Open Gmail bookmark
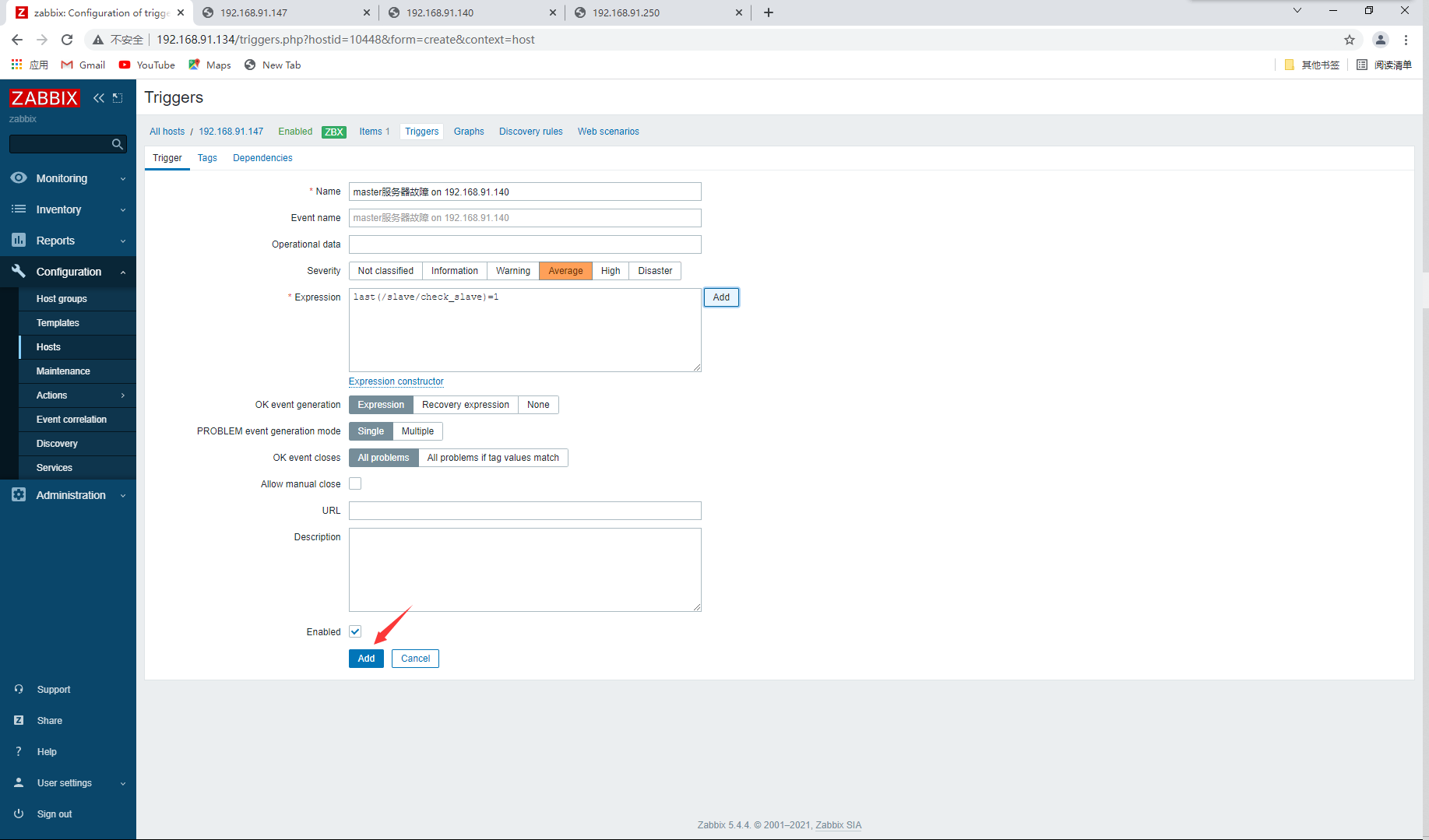Viewport: 1429px width, 840px height. pos(83,65)
